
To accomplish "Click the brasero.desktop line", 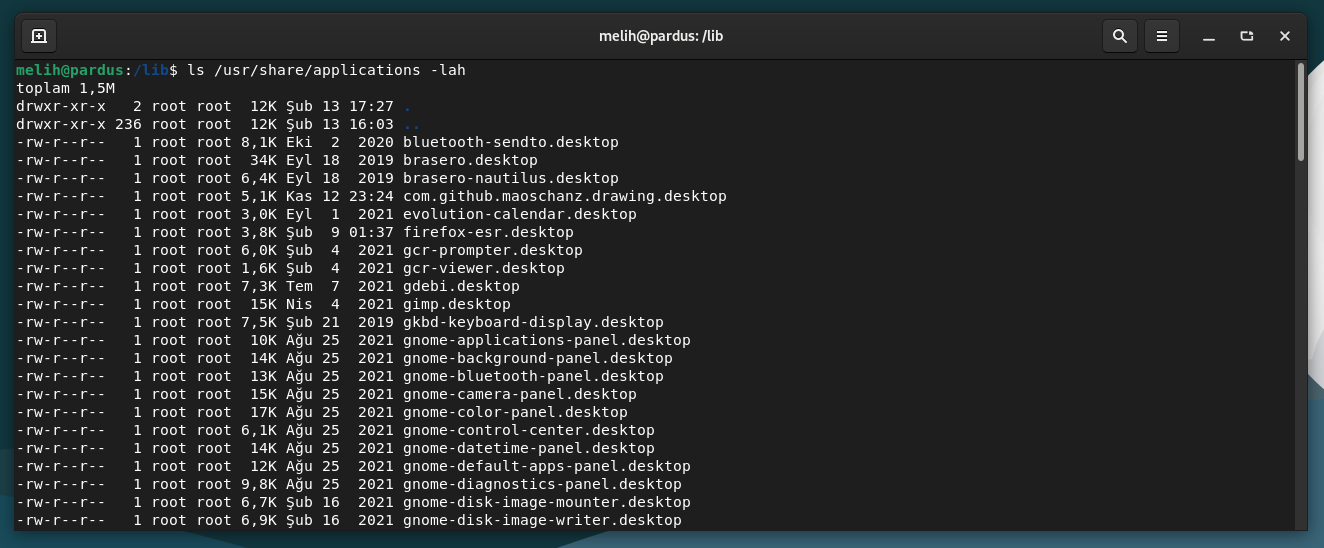I will click(x=277, y=160).
